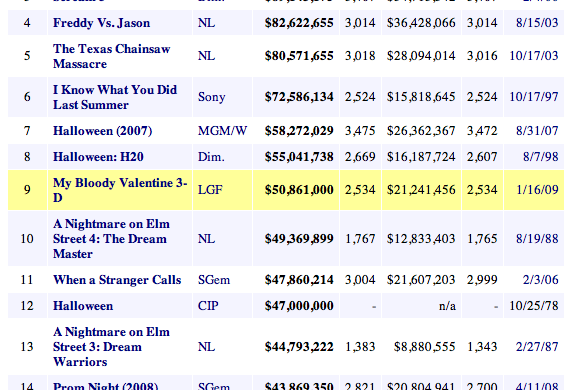The width and height of the screenshot is (574, 390).
Task: Open the Prom Night (2008) link
Action: coord(105,386)
